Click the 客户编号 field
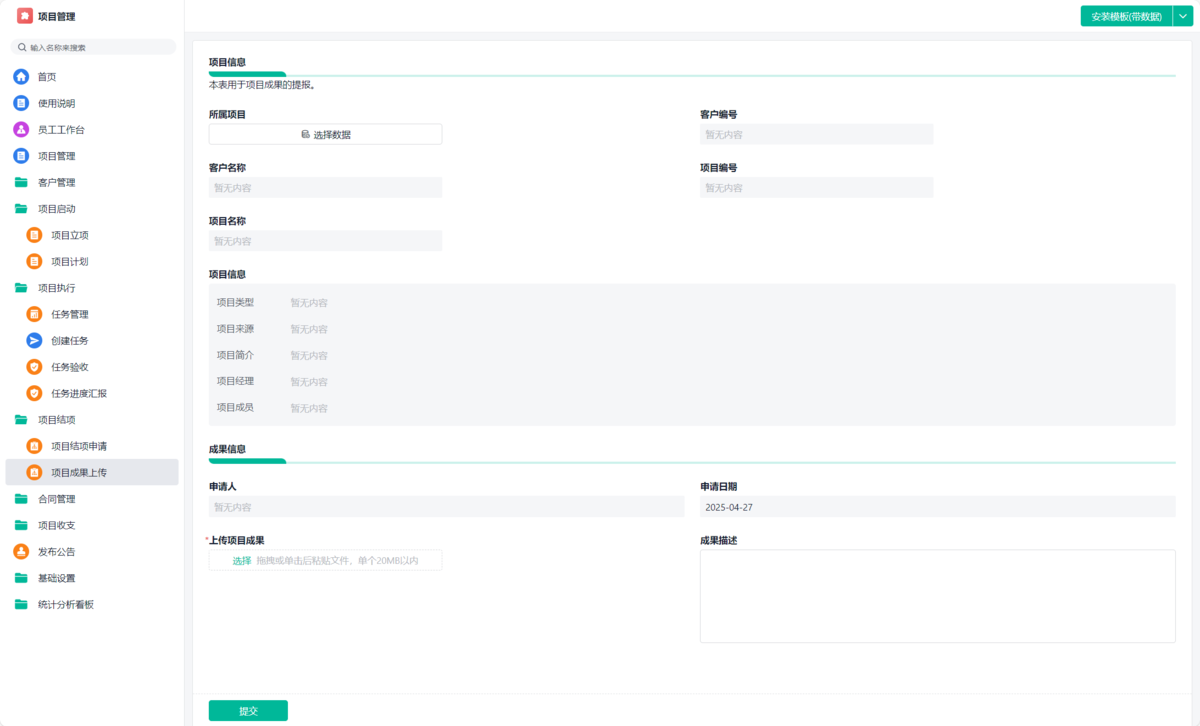This screenshot has height=726, width=1200. click(816, 134)
